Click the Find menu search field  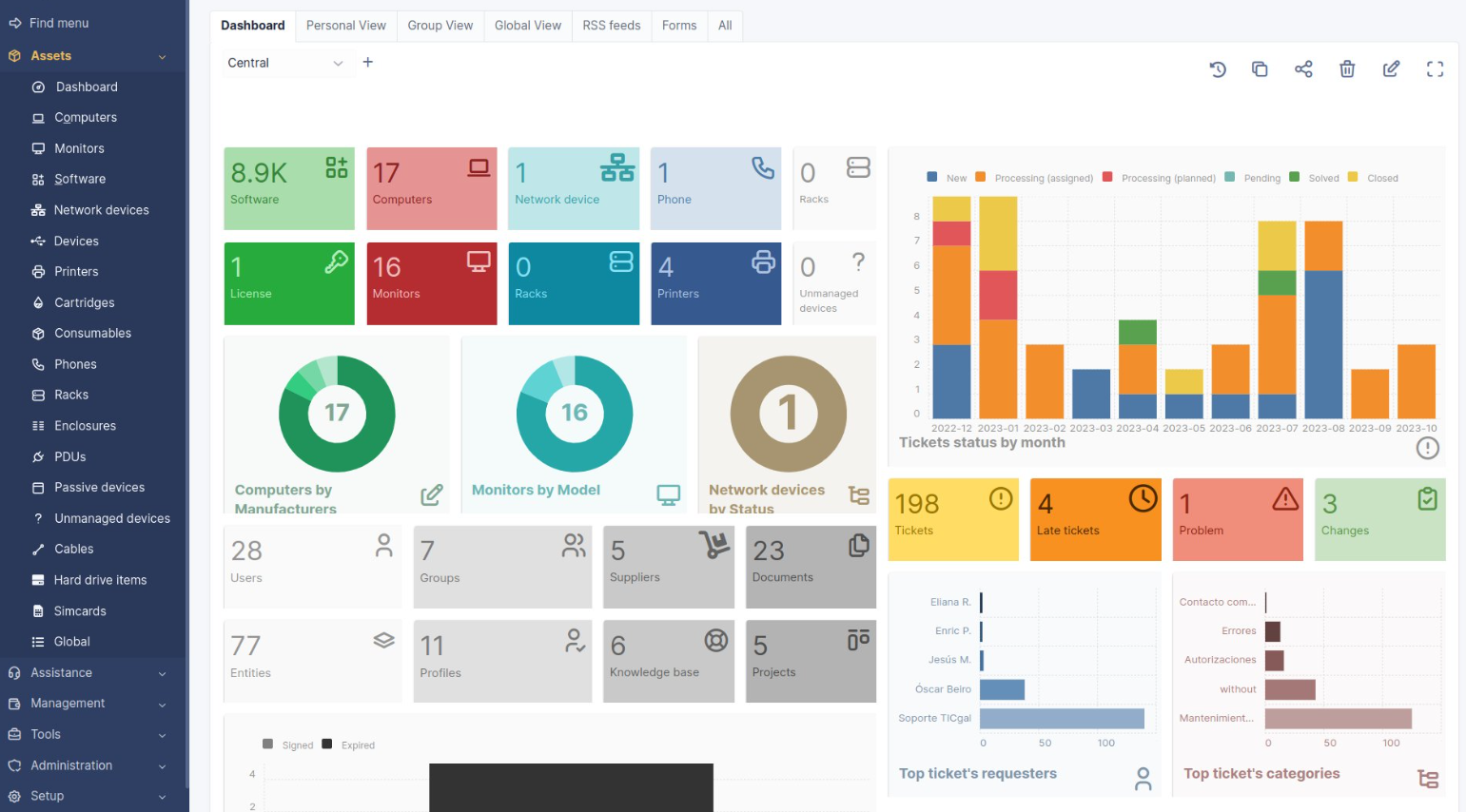click(59, 23)
